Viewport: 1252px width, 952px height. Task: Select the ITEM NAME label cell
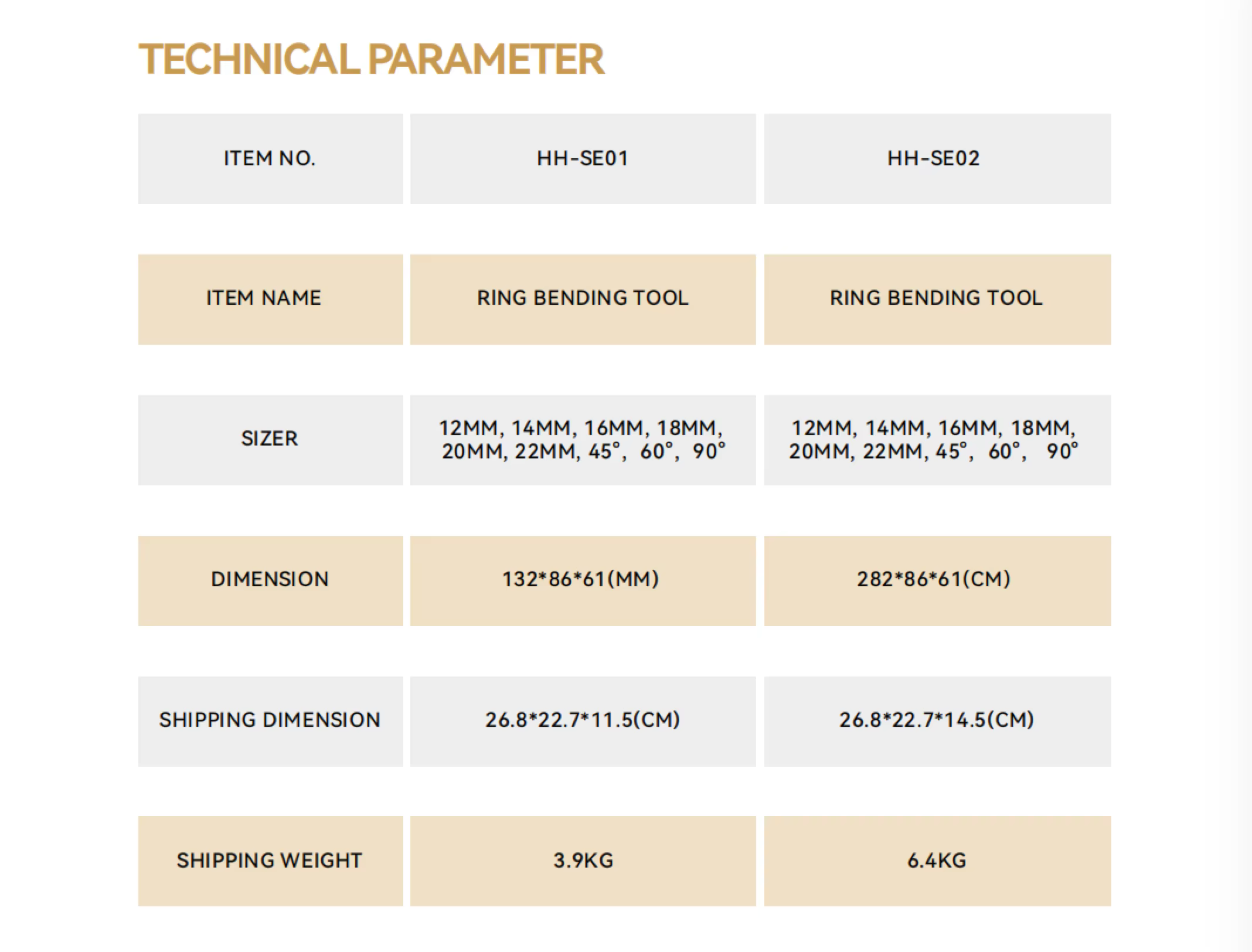coord(271,300)
